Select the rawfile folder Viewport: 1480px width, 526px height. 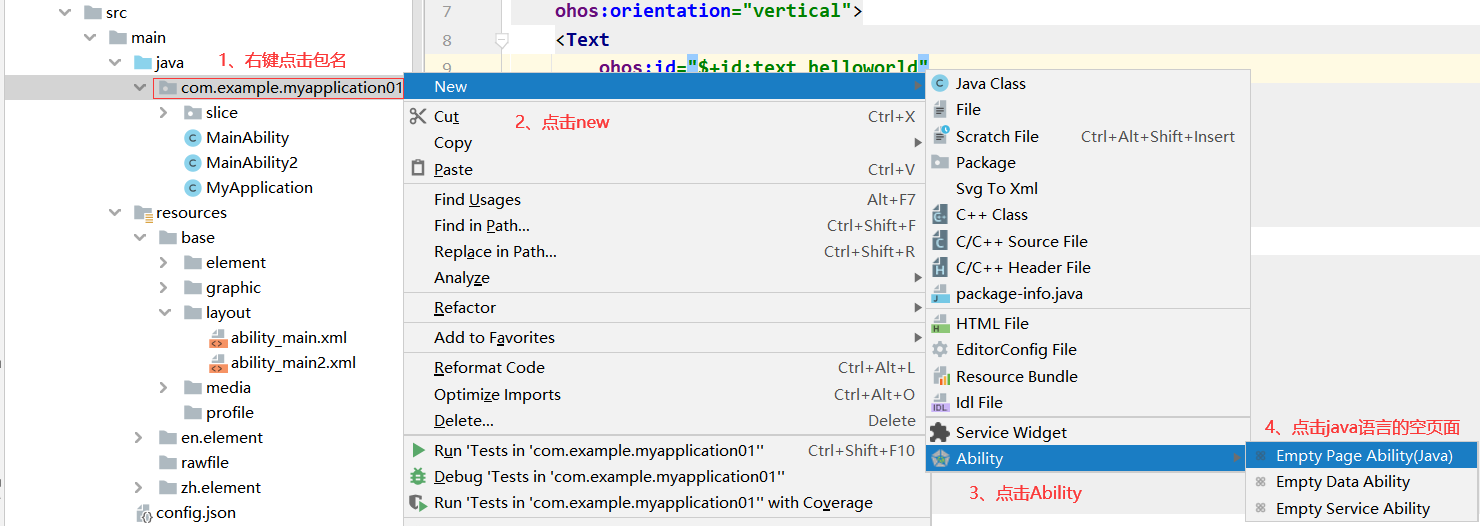205,463
